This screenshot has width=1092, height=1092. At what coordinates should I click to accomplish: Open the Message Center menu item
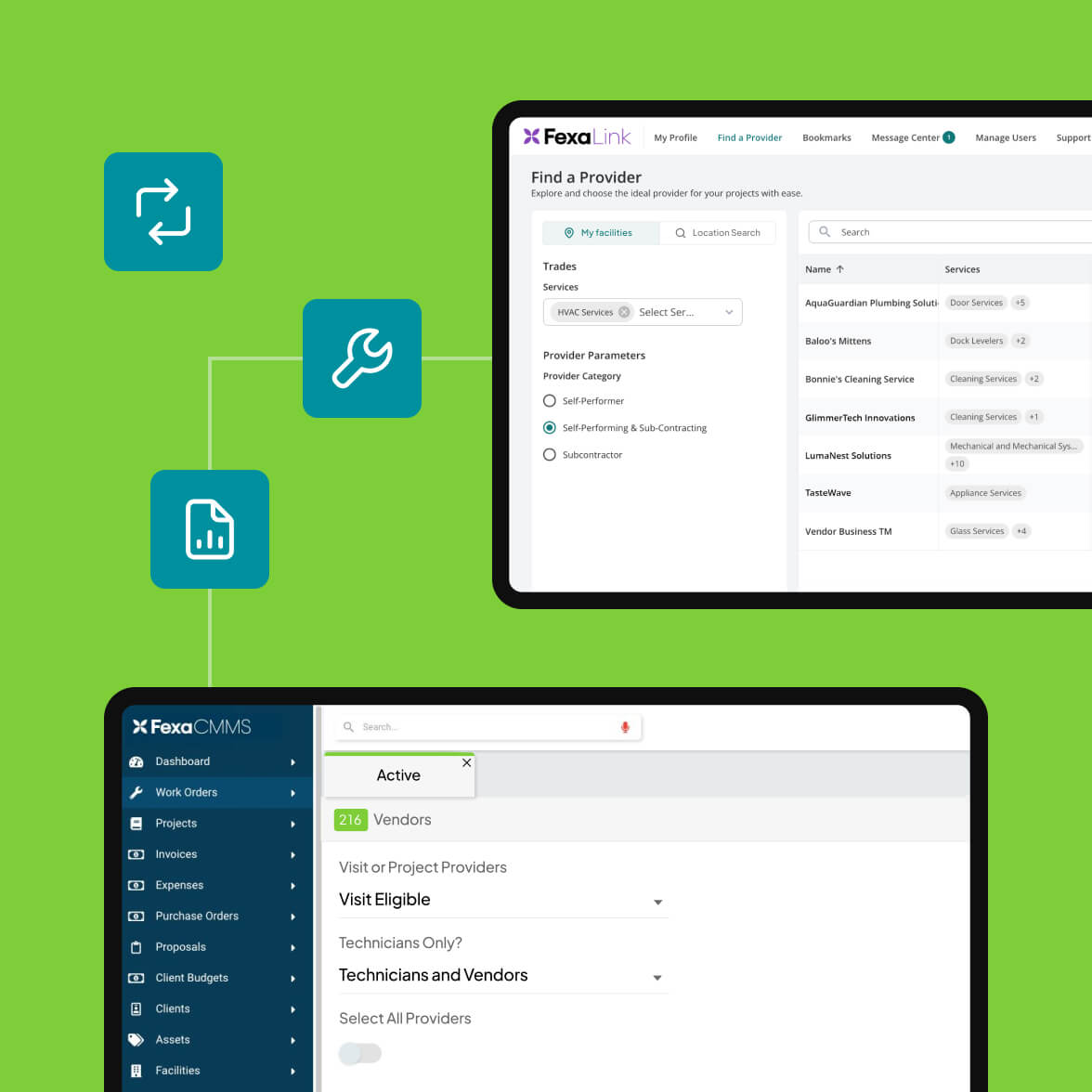pos(905,137)
